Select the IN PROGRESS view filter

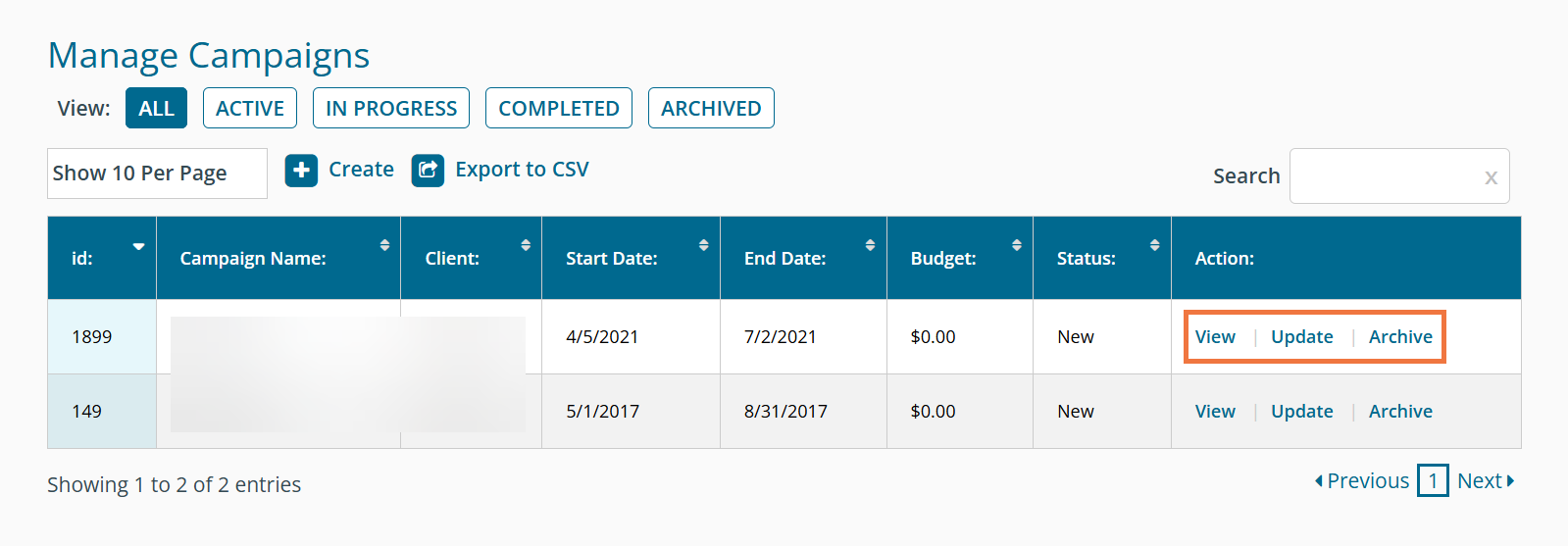click(x=391, y=108)
